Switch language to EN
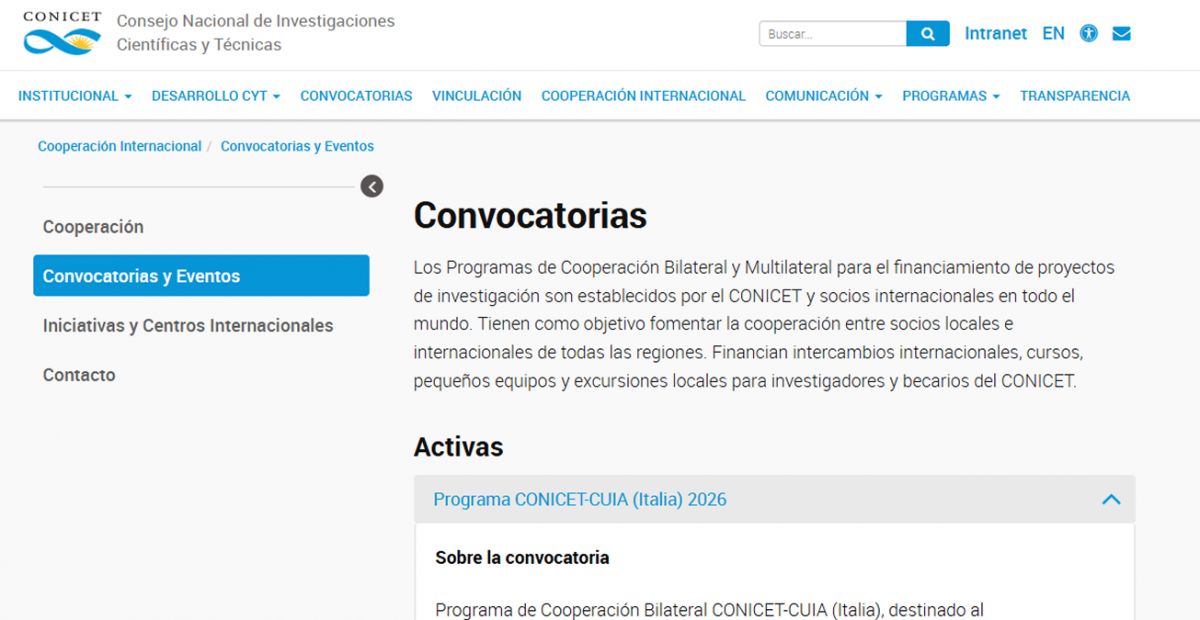The width and height of the screenshot is (1200, 620). click(1053, 33)
